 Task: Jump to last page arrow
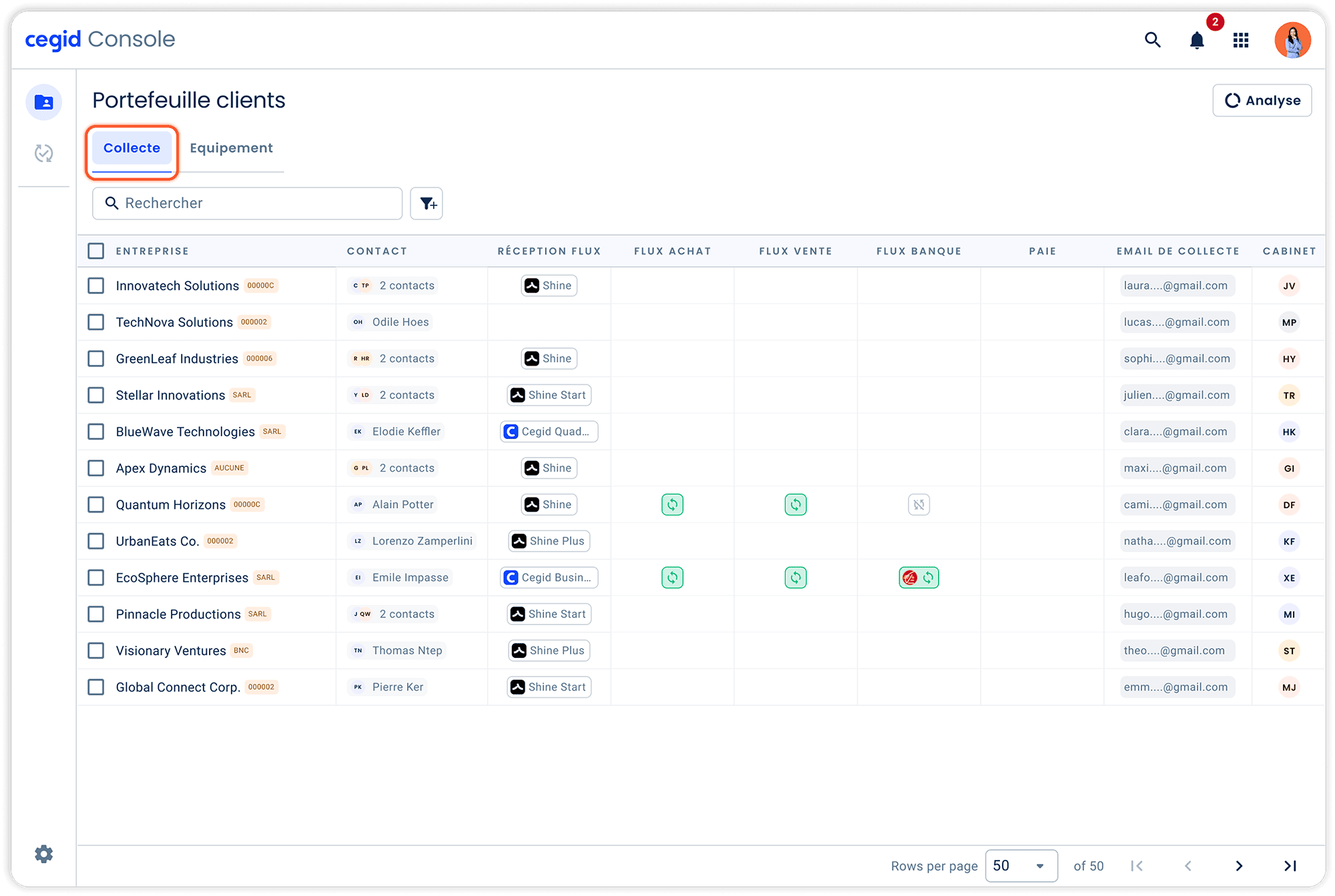(x=1290, y=866)
